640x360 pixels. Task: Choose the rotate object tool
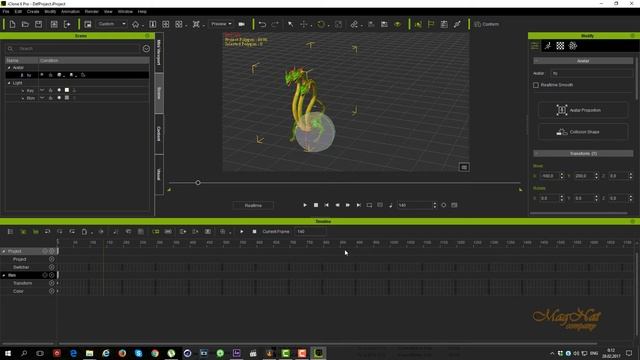click(x=321, y=24)
